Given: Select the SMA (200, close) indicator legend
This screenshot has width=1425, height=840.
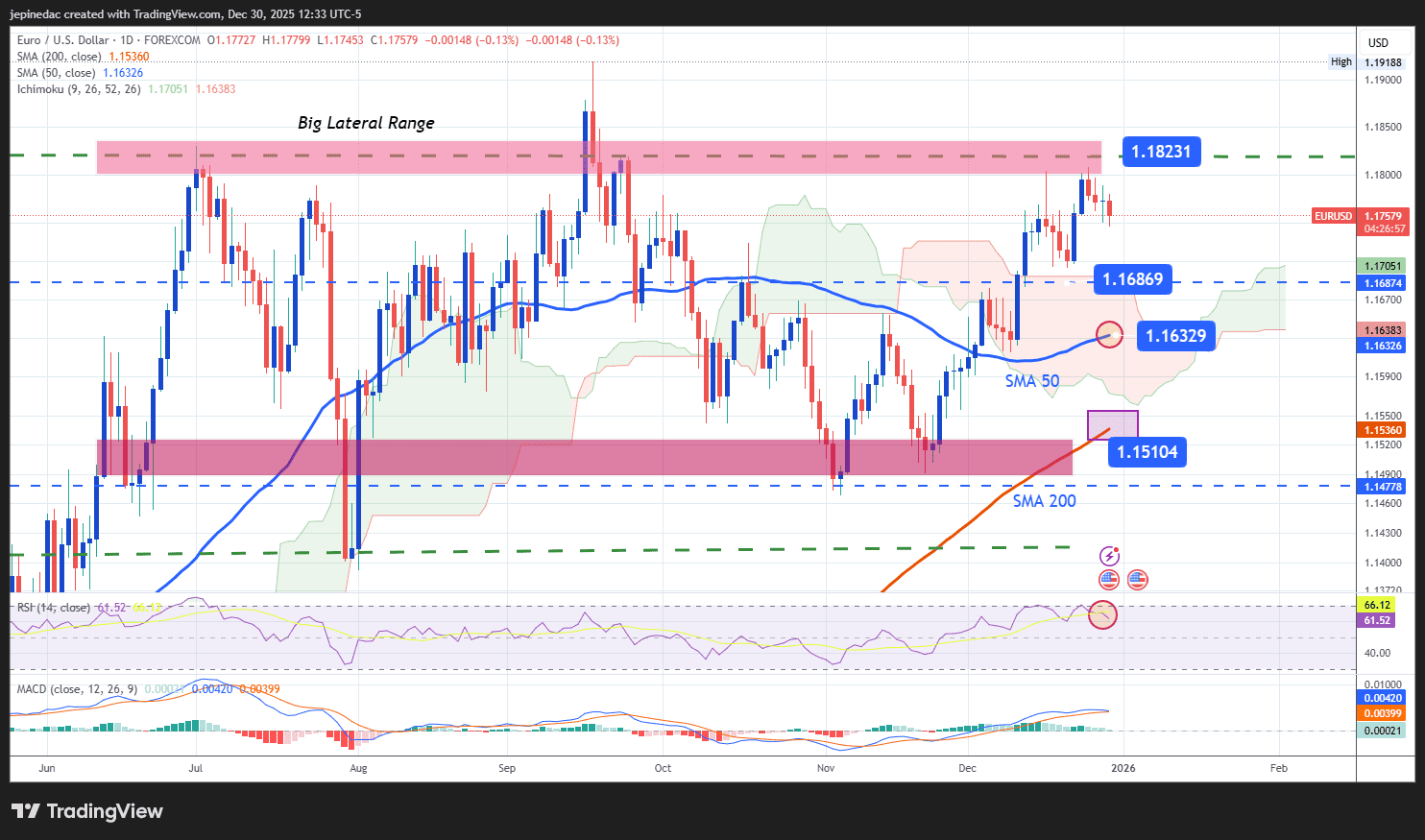Looking at the screenshot, I should coord(59,57).
